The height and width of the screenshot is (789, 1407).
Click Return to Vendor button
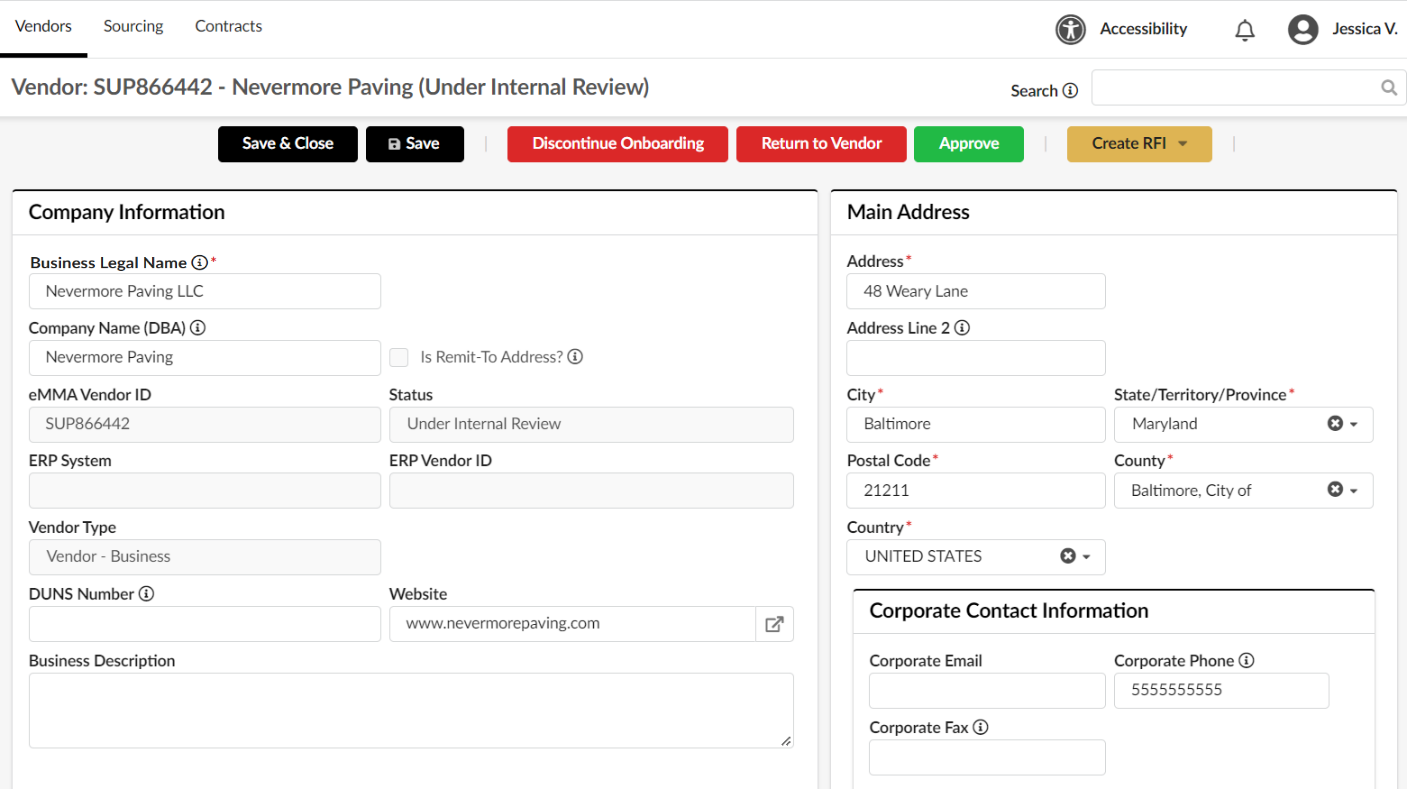821,144
